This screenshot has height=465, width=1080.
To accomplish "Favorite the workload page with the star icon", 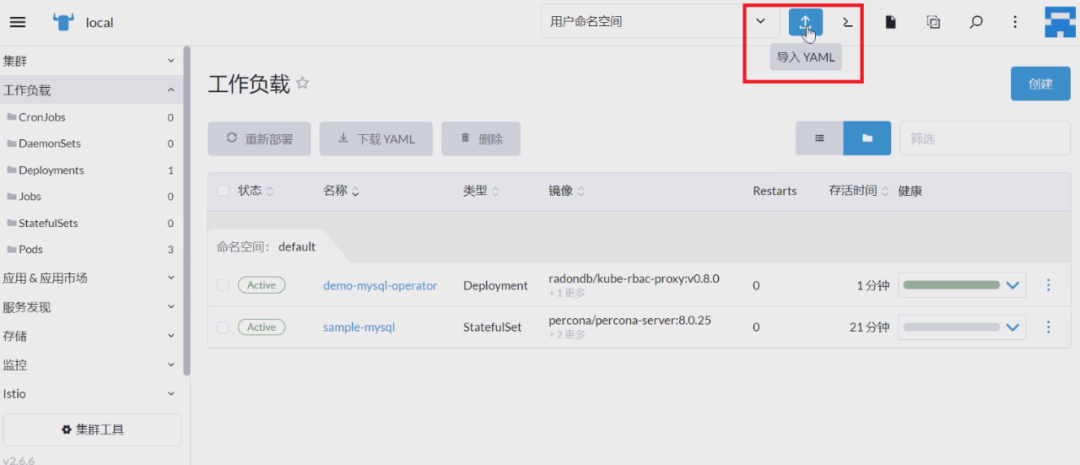I will pos(302,83).
